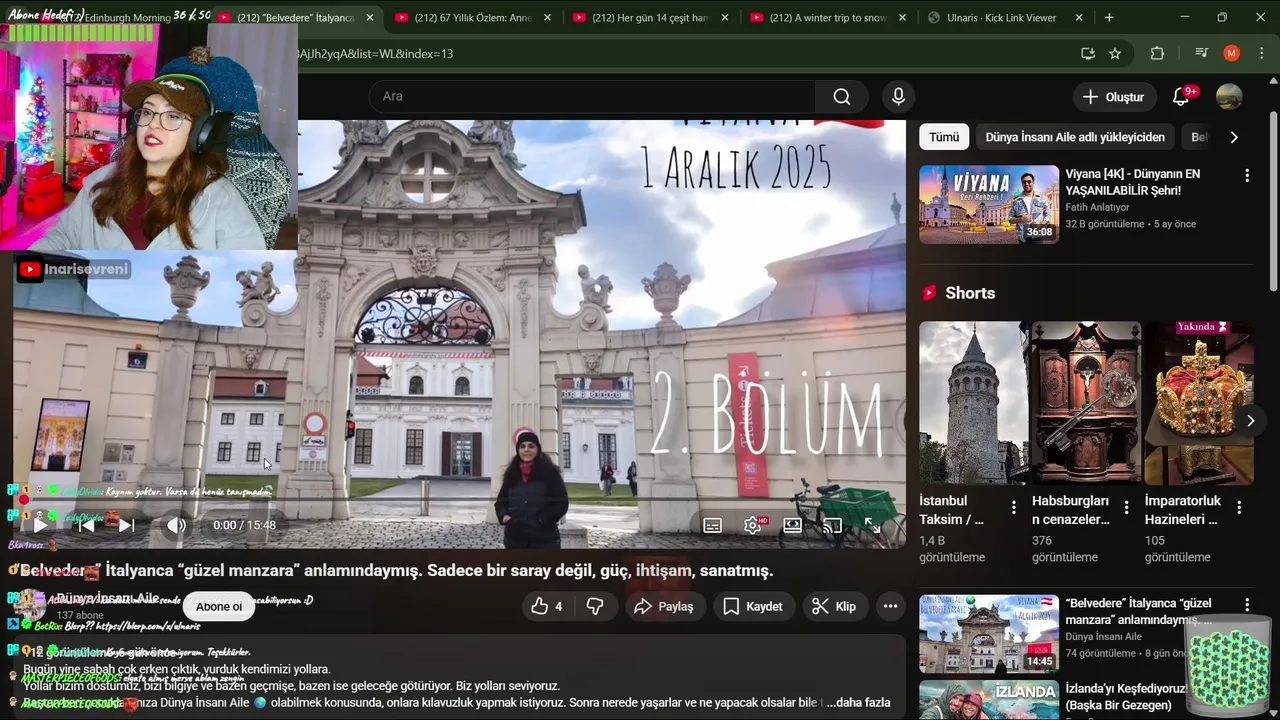Image resolution: width=1280 pixels, height=720 pixels.
Task: Show more filter chips with arrow
Action: click(1234, 137)
